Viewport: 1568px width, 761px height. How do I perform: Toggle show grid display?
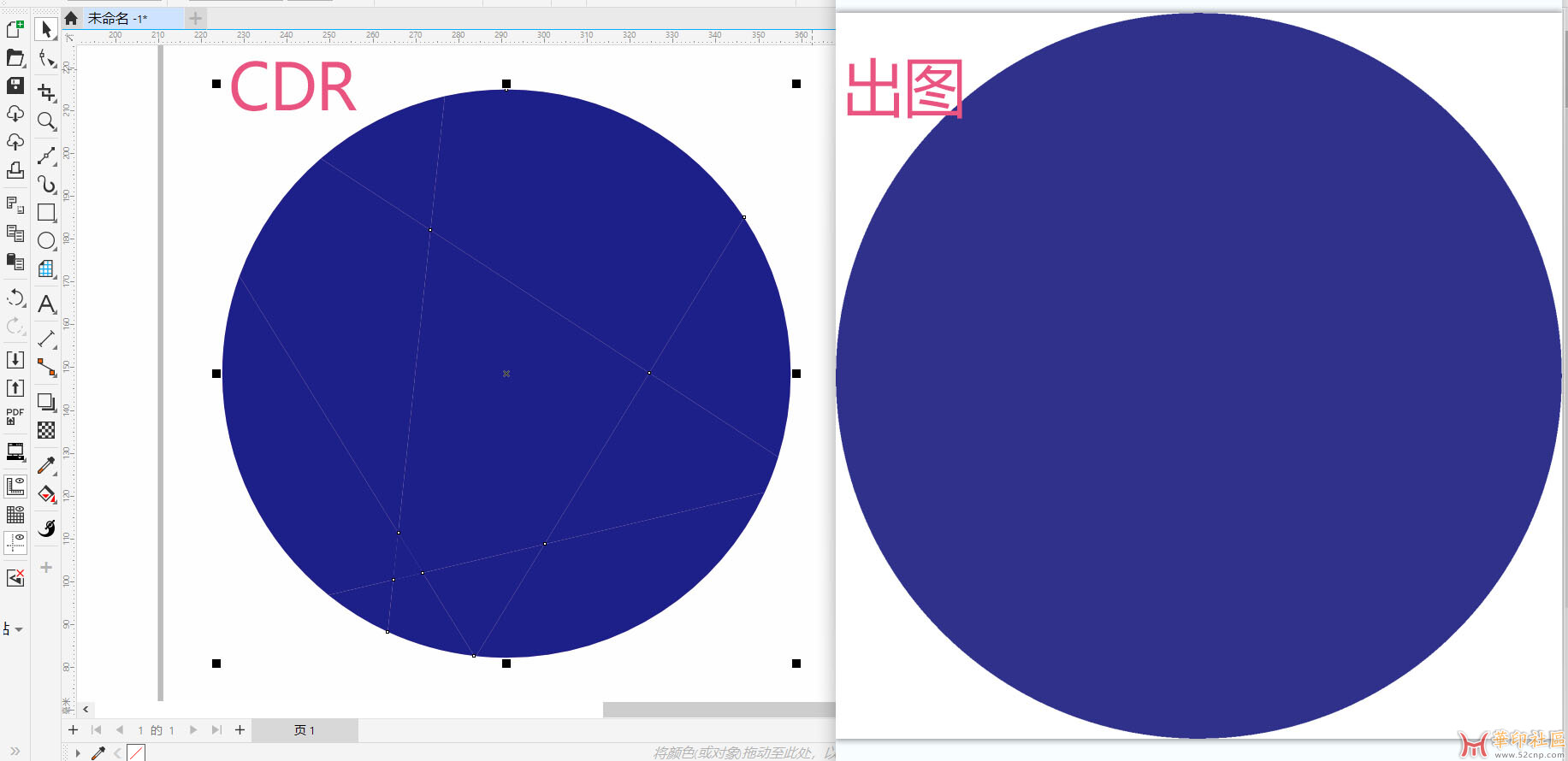pos(15,515)
